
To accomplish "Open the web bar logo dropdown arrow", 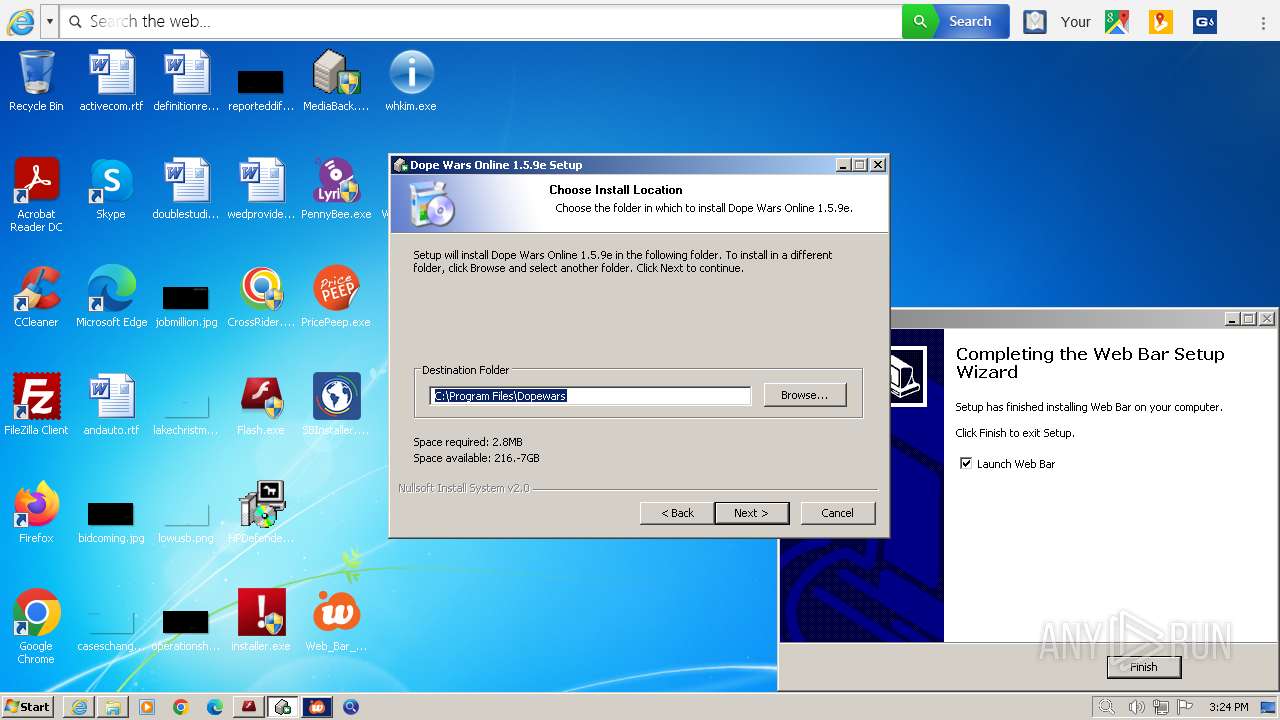I will tap(49, 21).
